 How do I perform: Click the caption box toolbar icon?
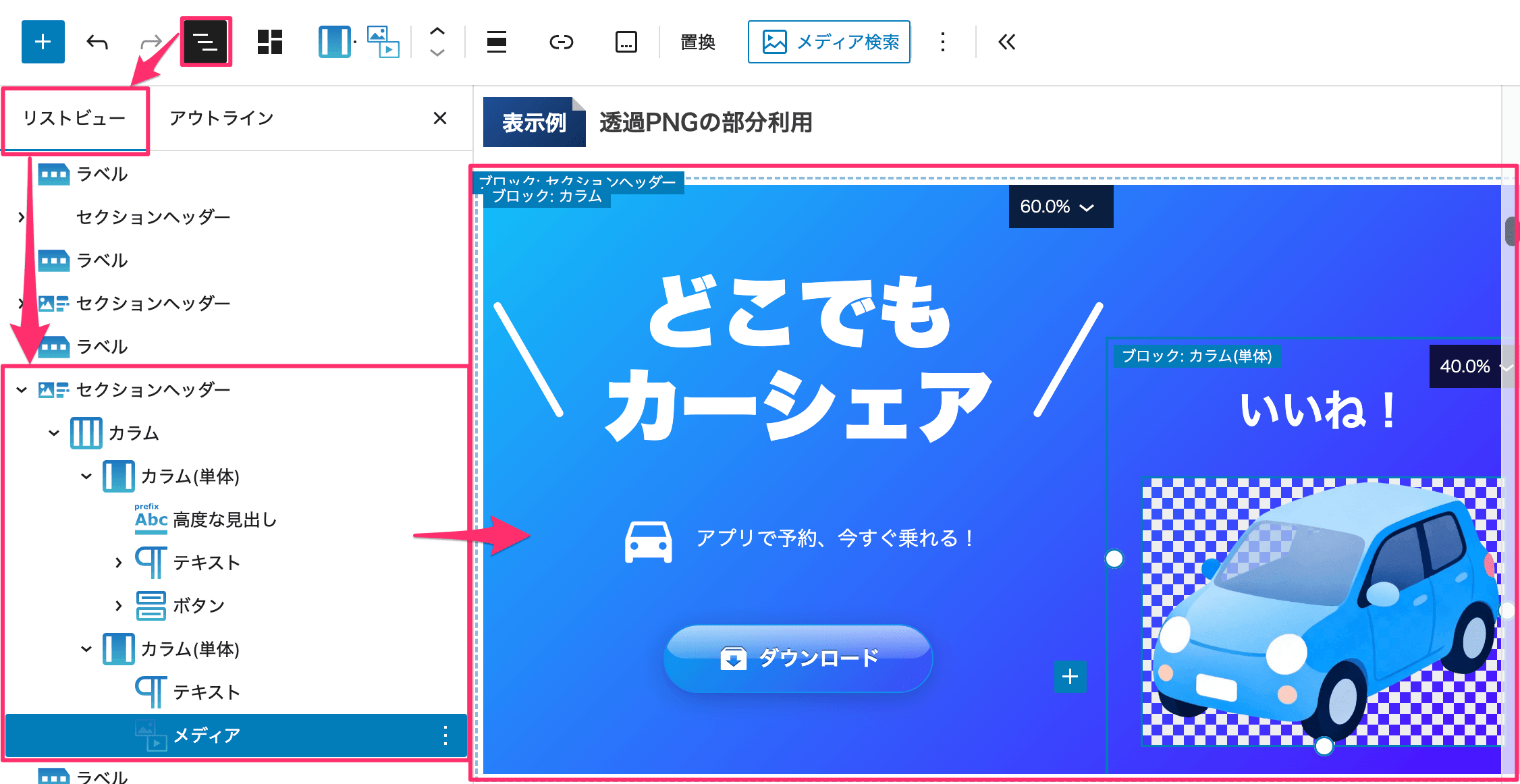click(626, 42)
